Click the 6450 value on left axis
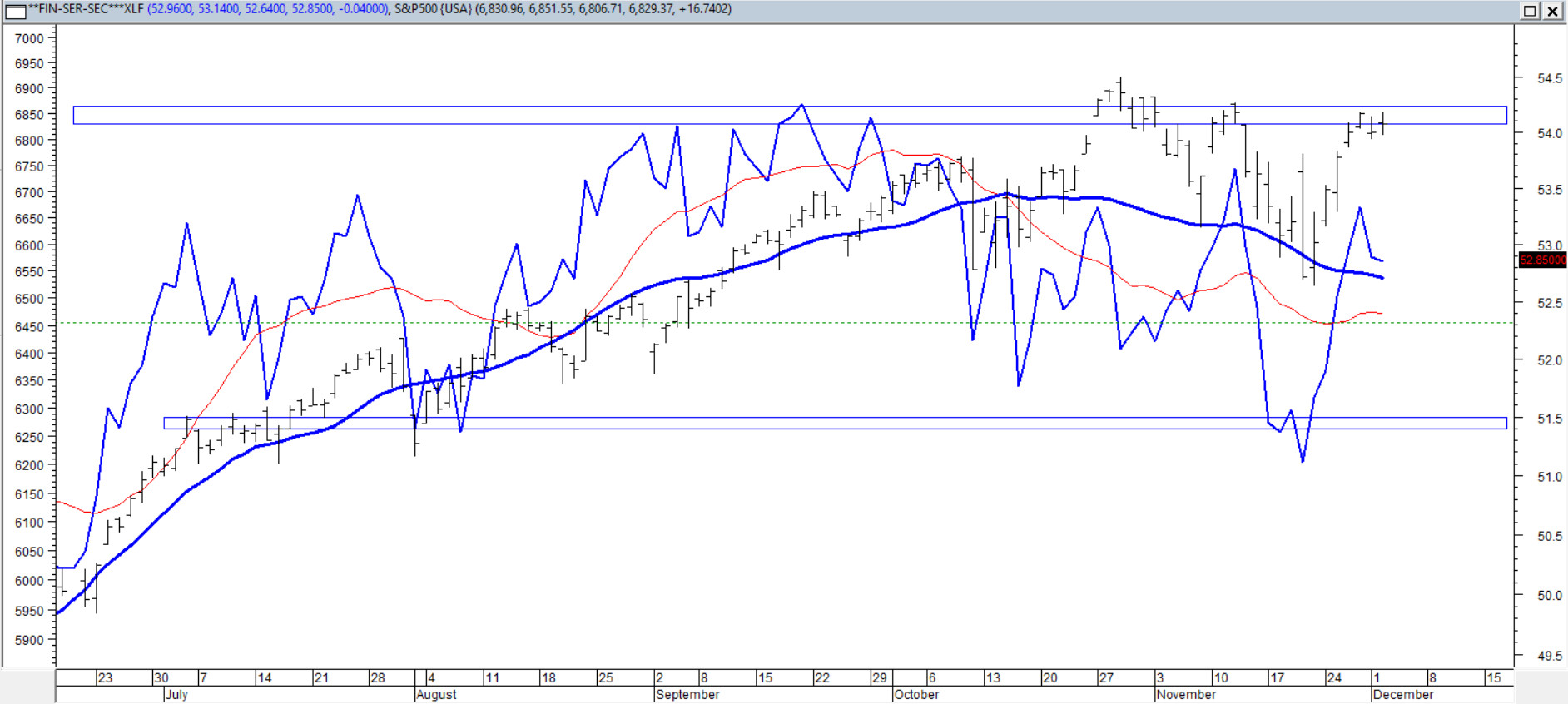The height and width of the screenshot is (704, 1568). (29, 328)
